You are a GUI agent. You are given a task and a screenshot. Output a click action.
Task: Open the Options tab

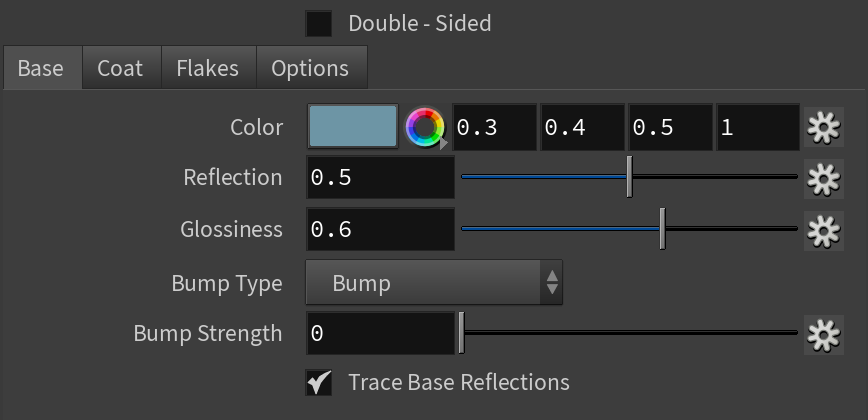[310, 68]
